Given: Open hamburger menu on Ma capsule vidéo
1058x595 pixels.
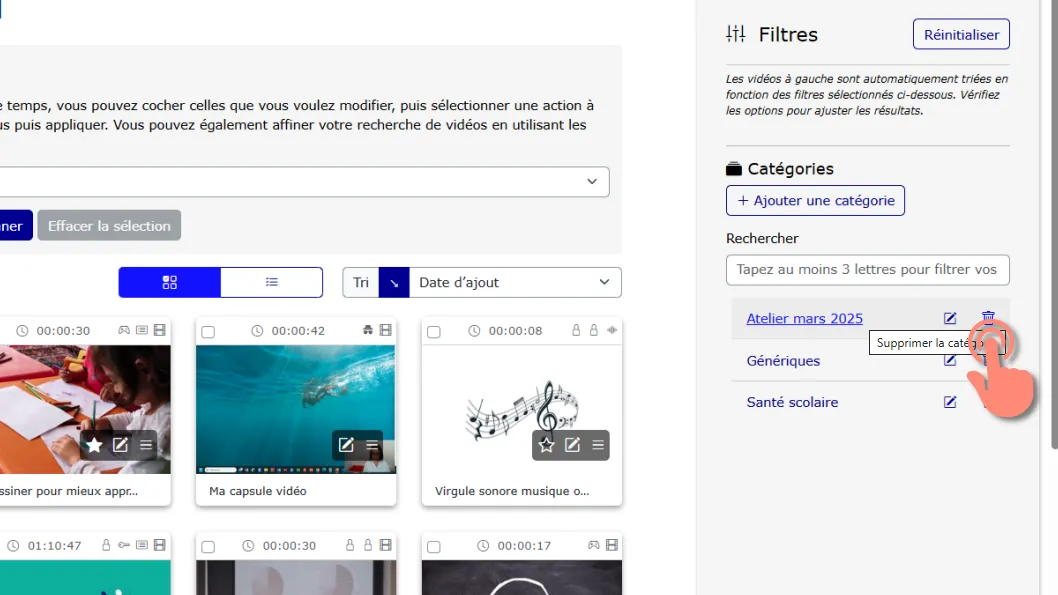Looking at the screenshot, I should click(x=372, y=445).
